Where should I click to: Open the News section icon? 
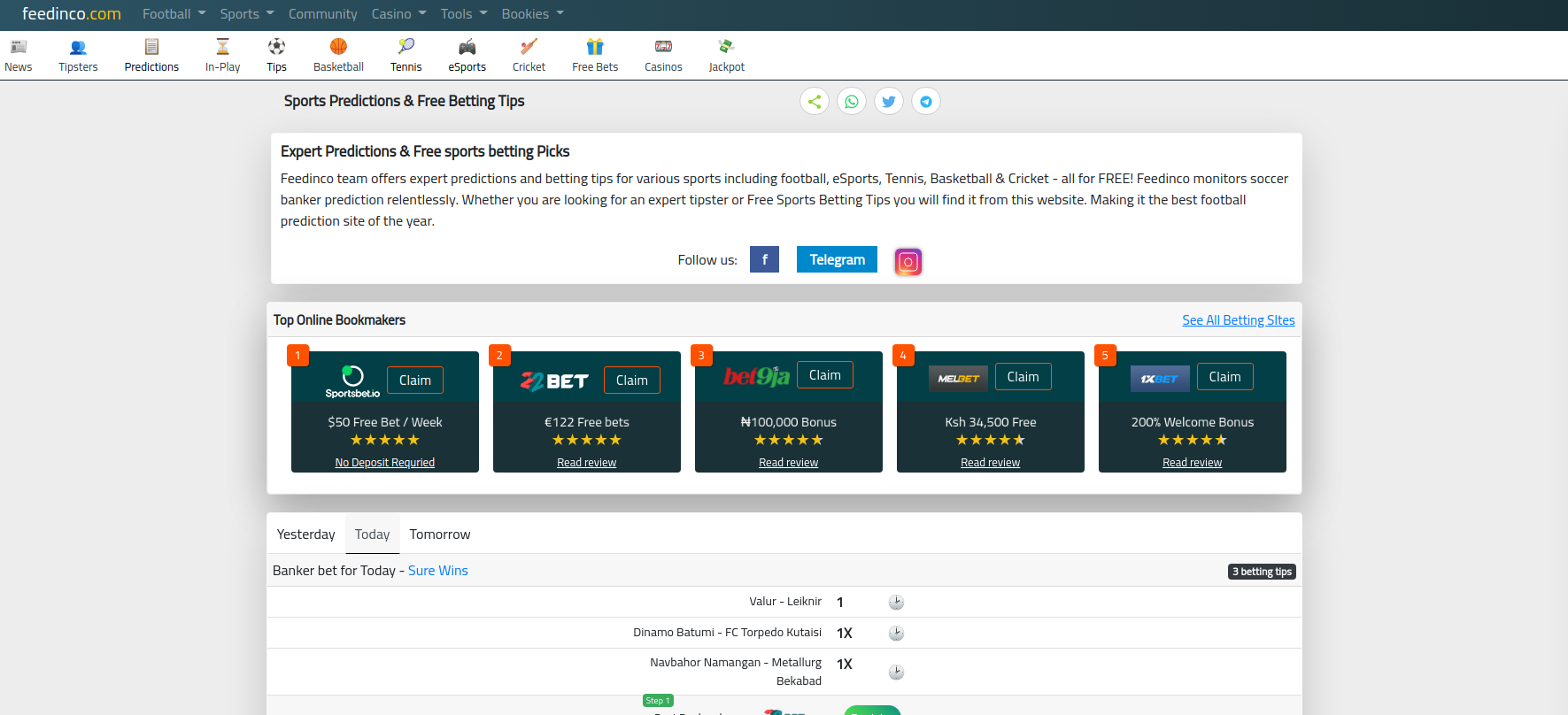(18, 47)
